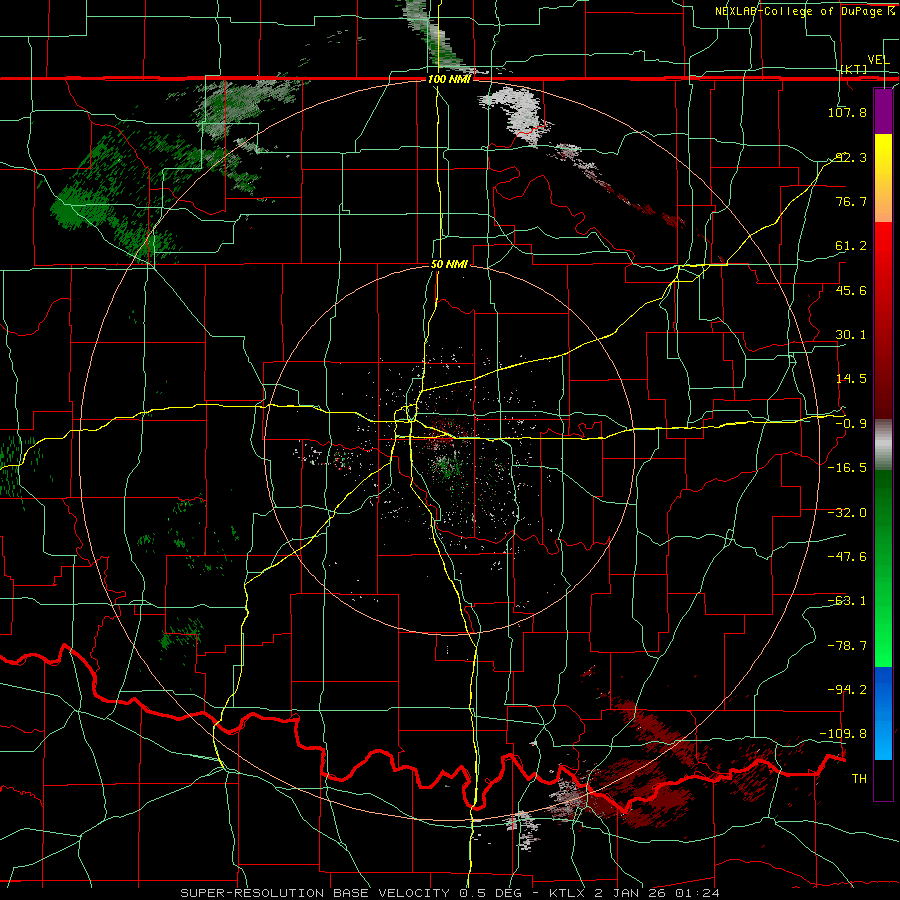The image size is (900, 900).
Task: Pick the purple top segment of velocity color bar
Action: pyautogui.click(x=883, y=112)
